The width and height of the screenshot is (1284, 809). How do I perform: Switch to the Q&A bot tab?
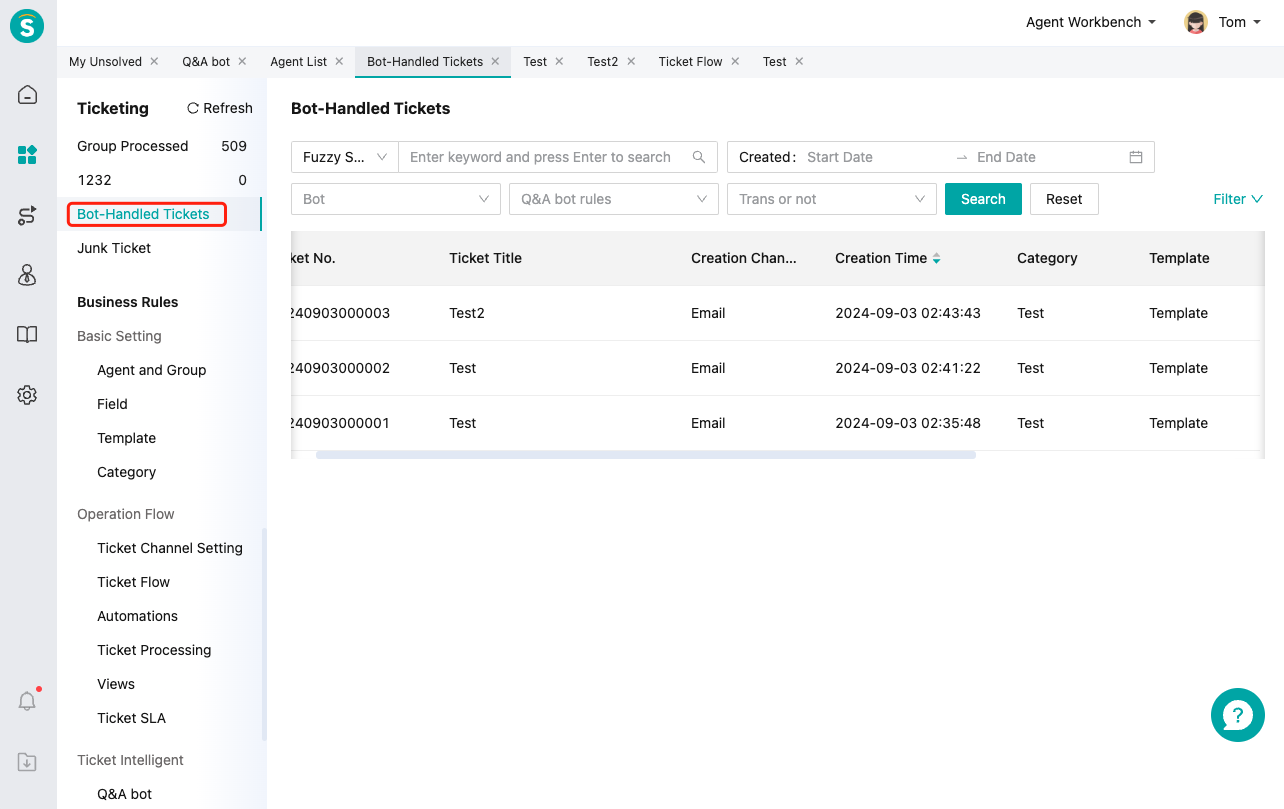click(x=206, y=61)
